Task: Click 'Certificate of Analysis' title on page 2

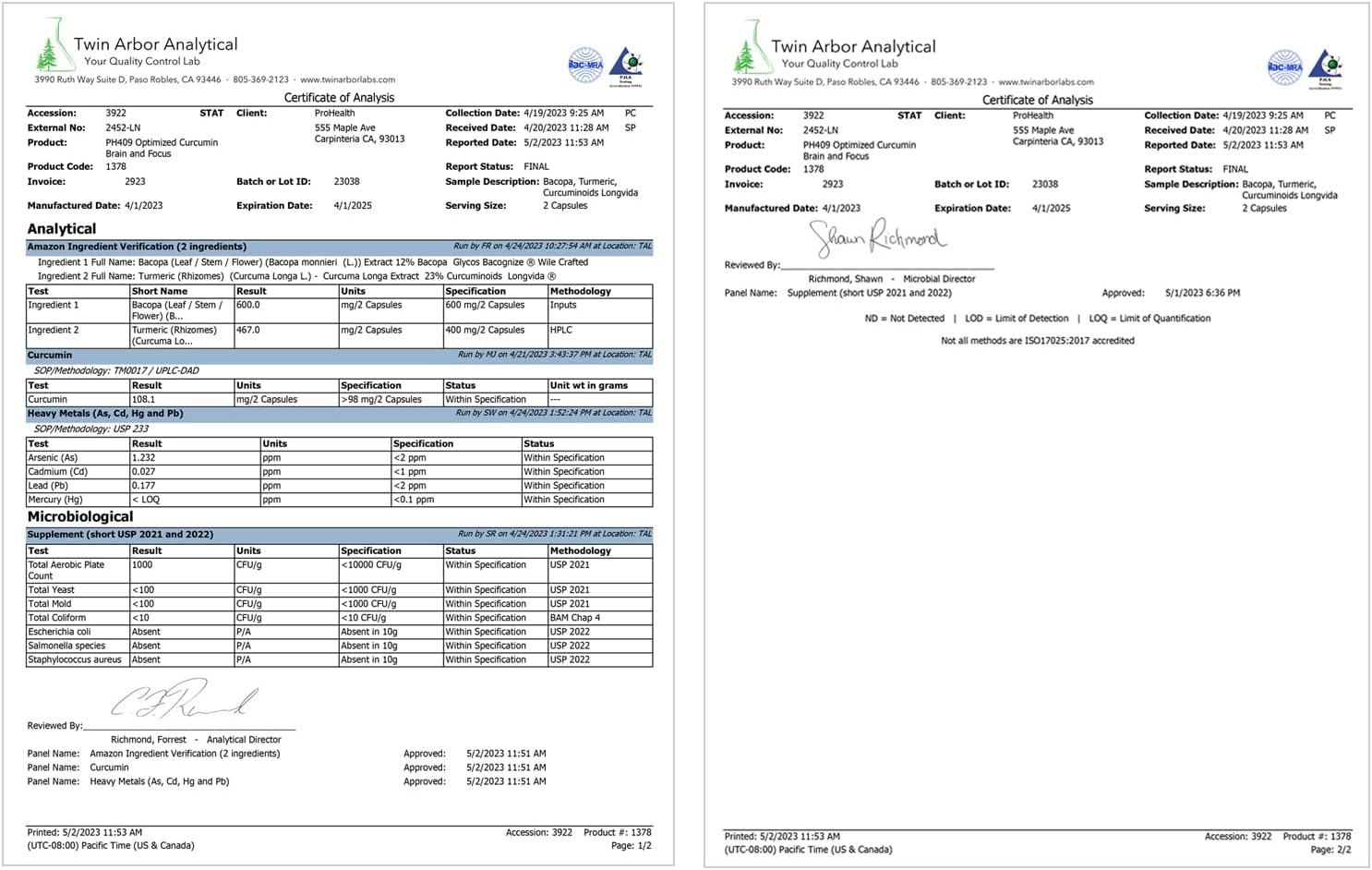Action: tap(1038, 100)
